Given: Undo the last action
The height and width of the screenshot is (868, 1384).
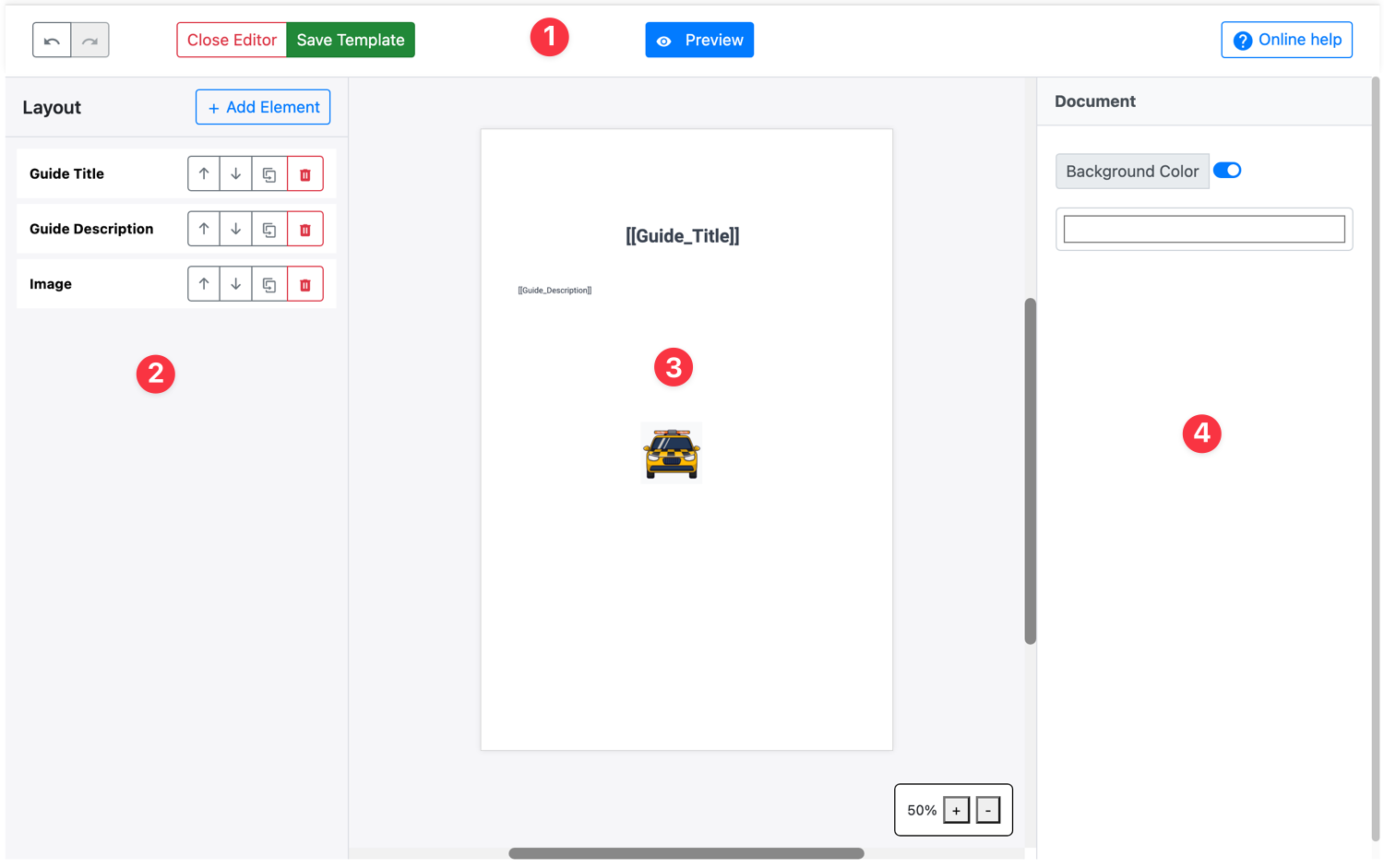Looking at the screenshot, I should point(52,40).
